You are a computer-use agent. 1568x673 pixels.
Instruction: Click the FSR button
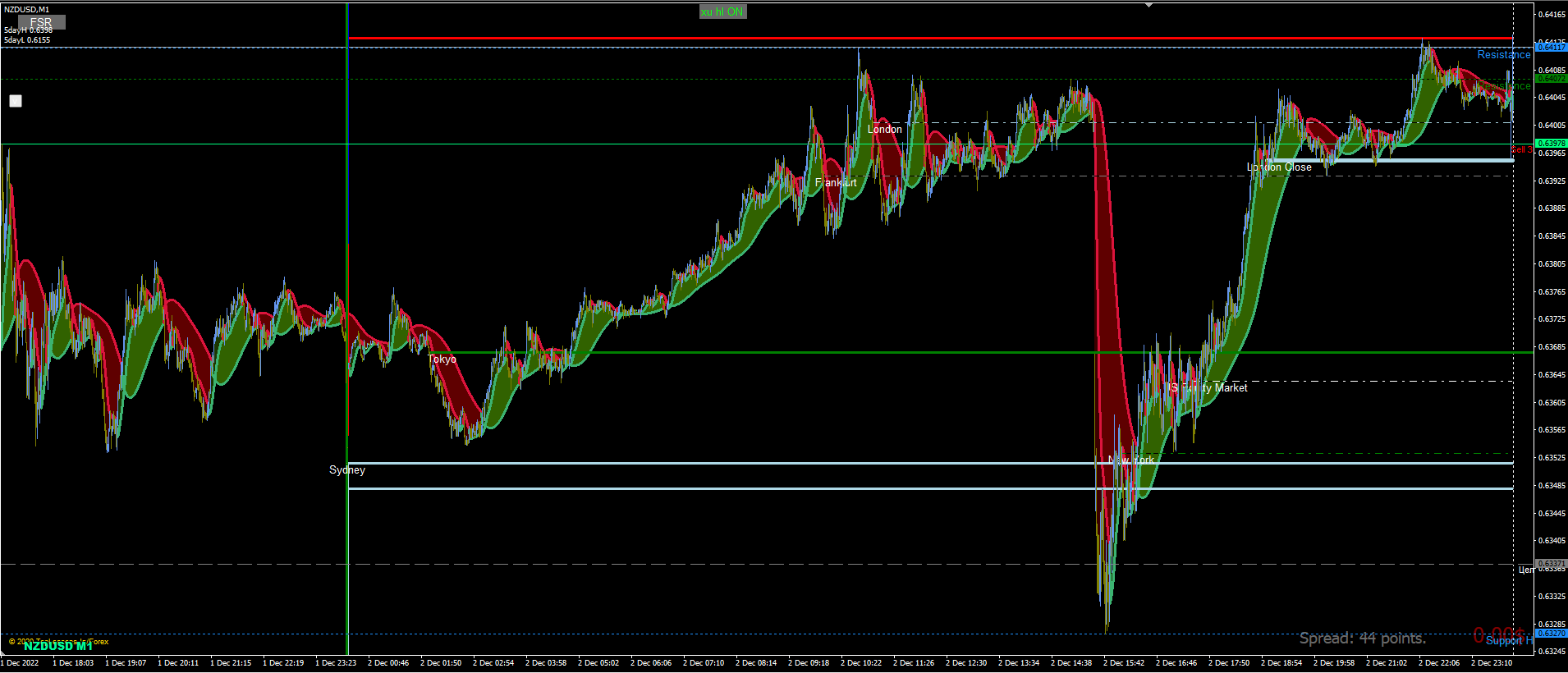pos(41,22)
